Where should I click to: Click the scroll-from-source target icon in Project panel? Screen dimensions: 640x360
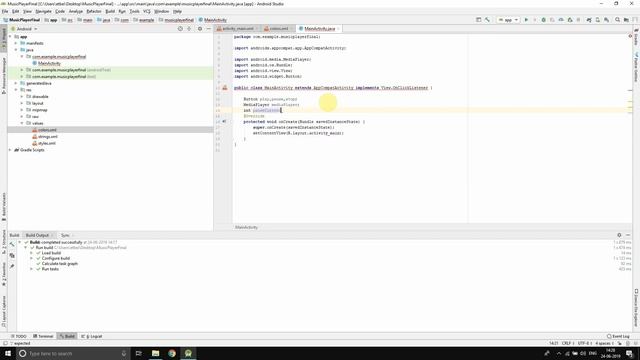coord(180,29)
